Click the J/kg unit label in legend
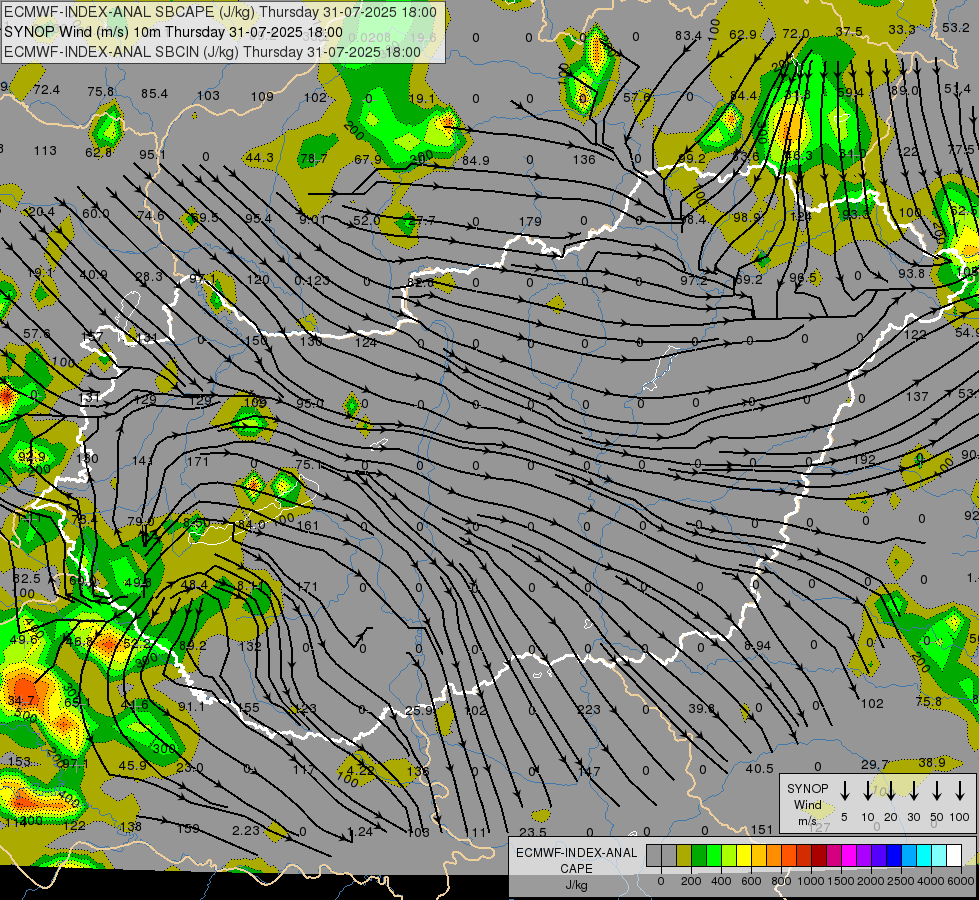The image size is (979, 900). pyautogui.click(x=576, y=885)
